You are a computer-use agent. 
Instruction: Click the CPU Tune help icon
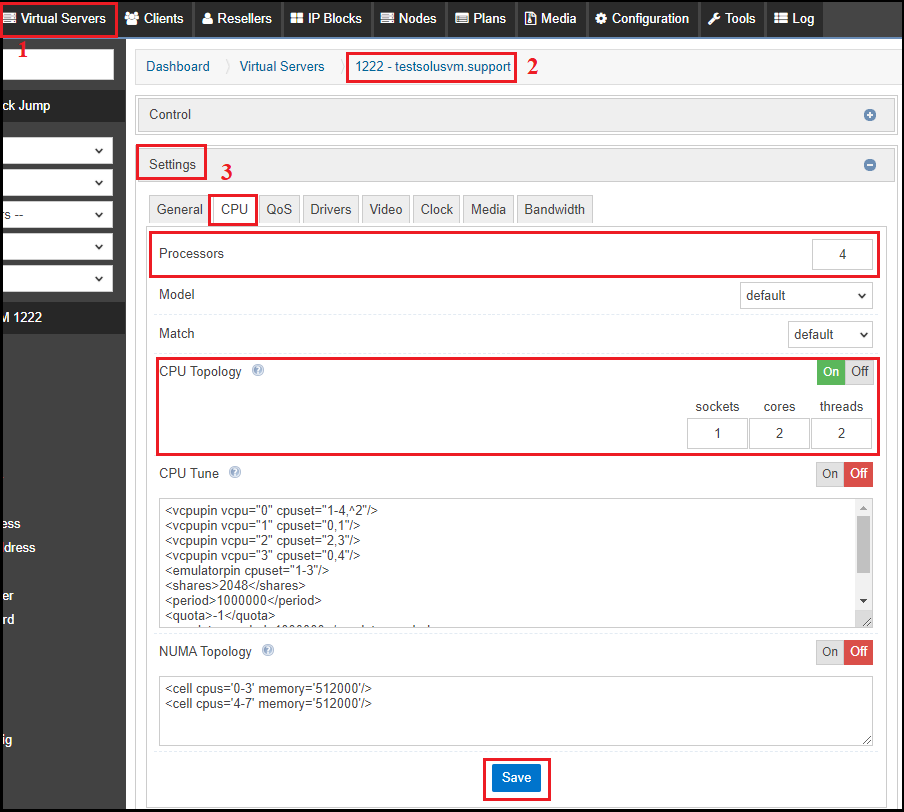(235, 473)
